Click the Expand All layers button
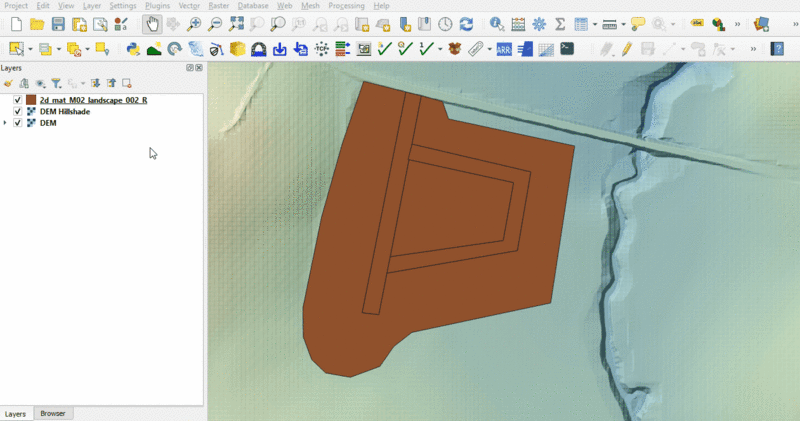The image size is (800, 421). pyautogui.click(x=95, y=84)
